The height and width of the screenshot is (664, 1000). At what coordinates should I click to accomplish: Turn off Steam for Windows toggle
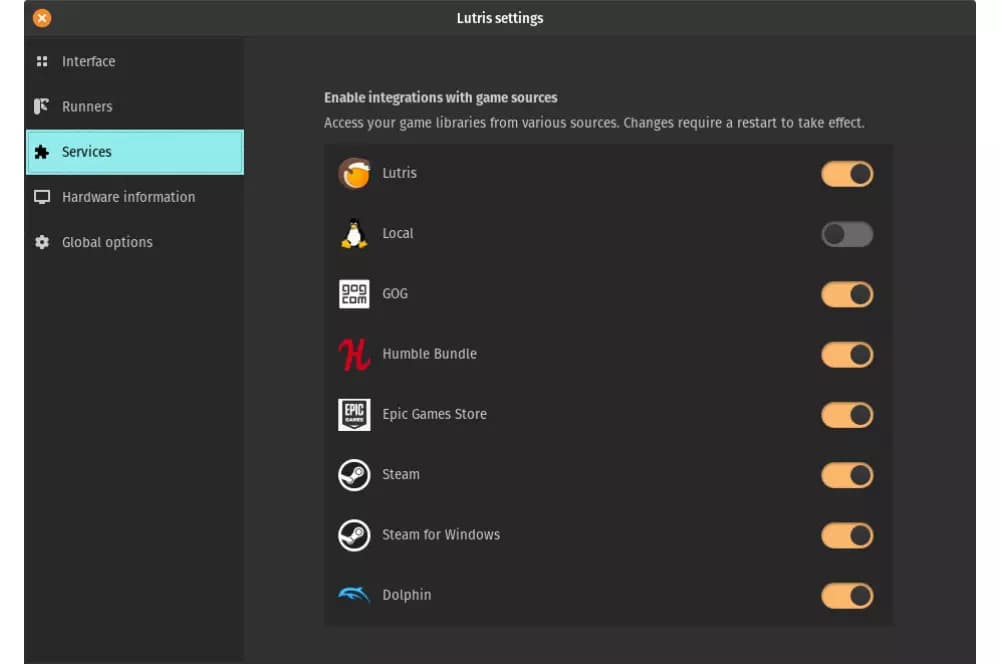click(x=847, y=536)
